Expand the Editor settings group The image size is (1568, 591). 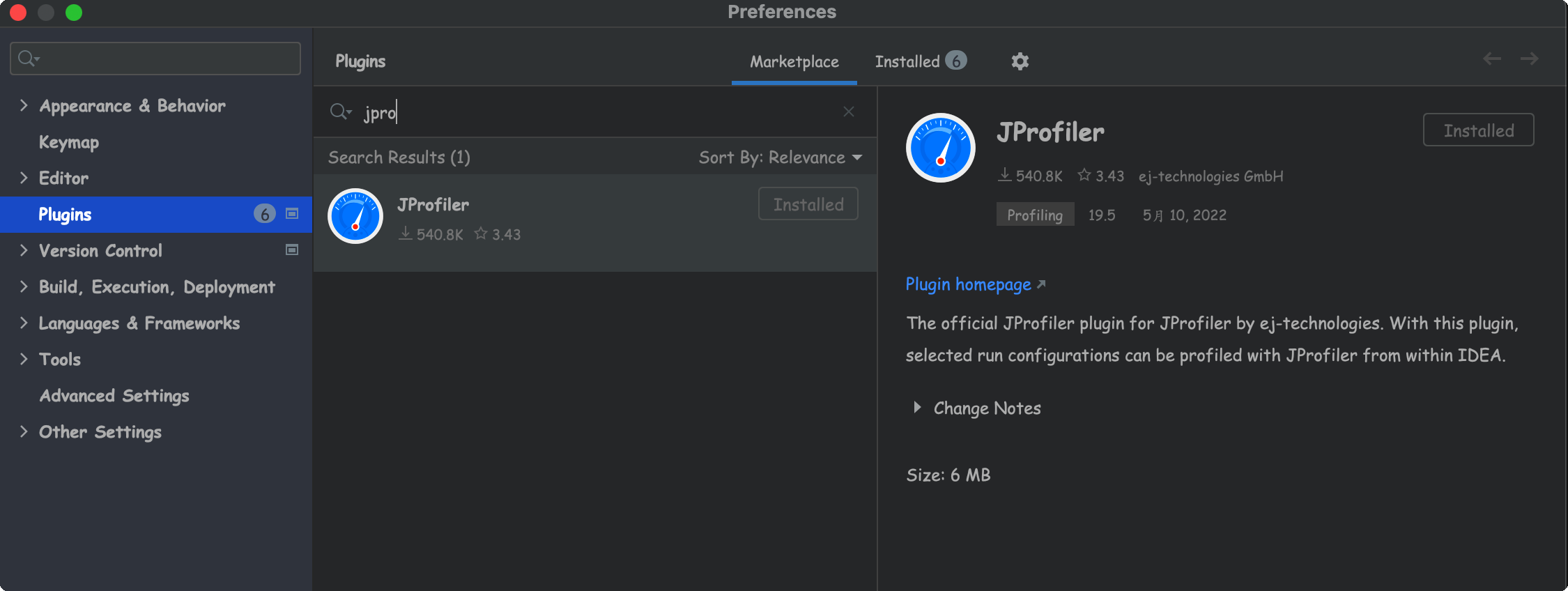click(24, 178)
